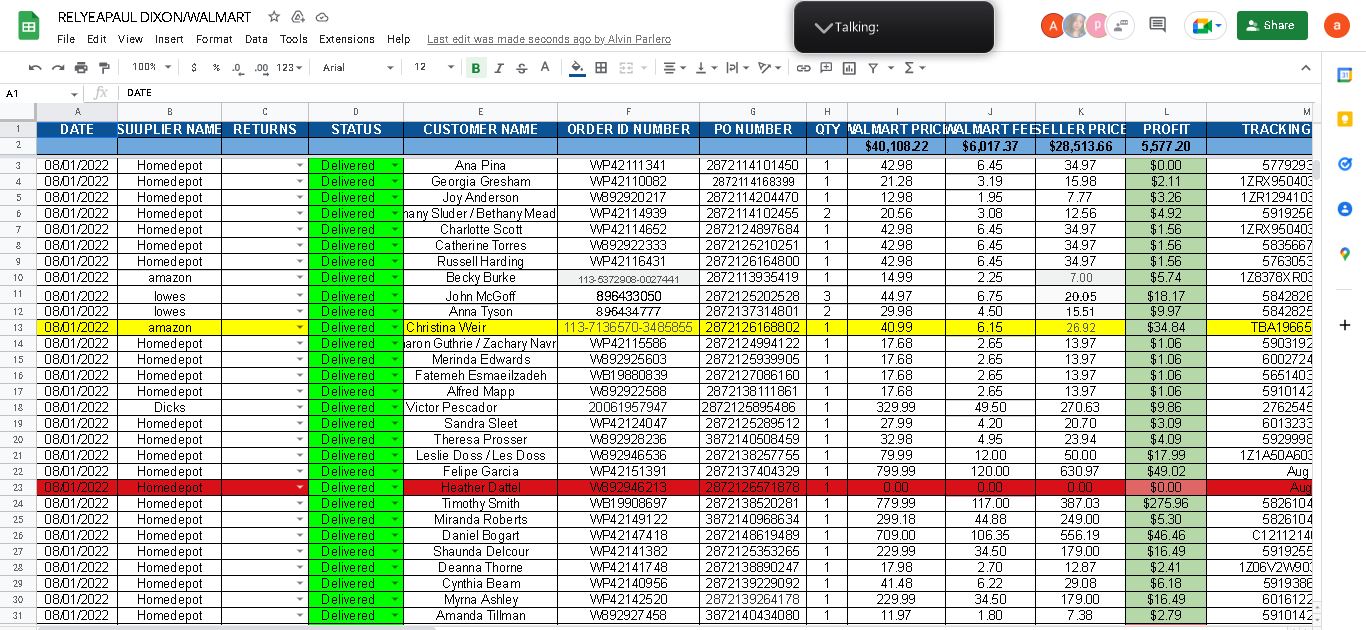Select the PROFIT header cell
The image size is (1366, 630).
point(1166,129)
